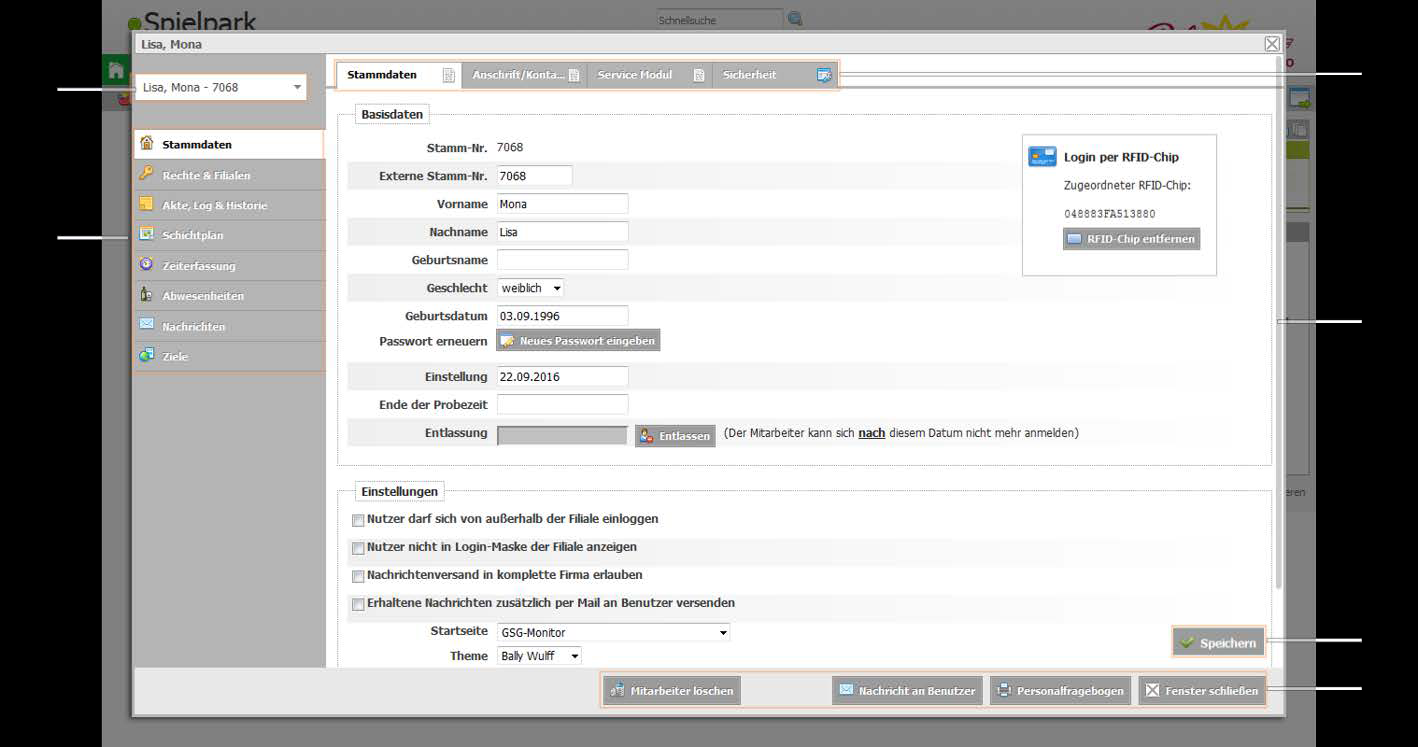Click the Abwesenheiten icon in sidebar
Viewport: 1418px width, 747px height.
pyautogui.click(x=146, y=295)
